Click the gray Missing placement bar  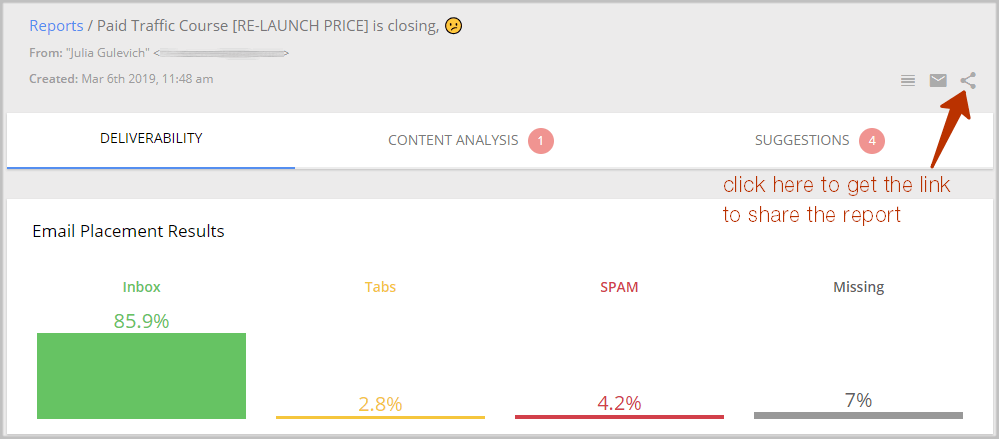click(x=858, y=415)
